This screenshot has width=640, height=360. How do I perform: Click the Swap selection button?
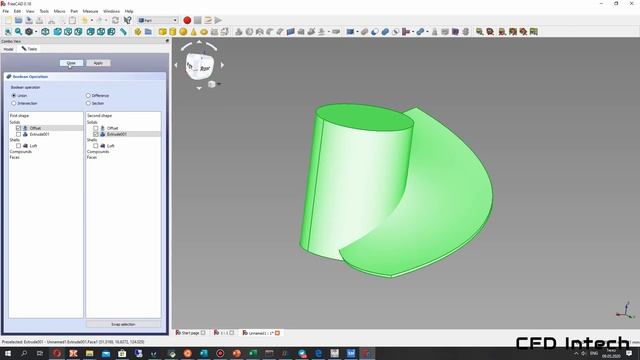click(123, 324)
